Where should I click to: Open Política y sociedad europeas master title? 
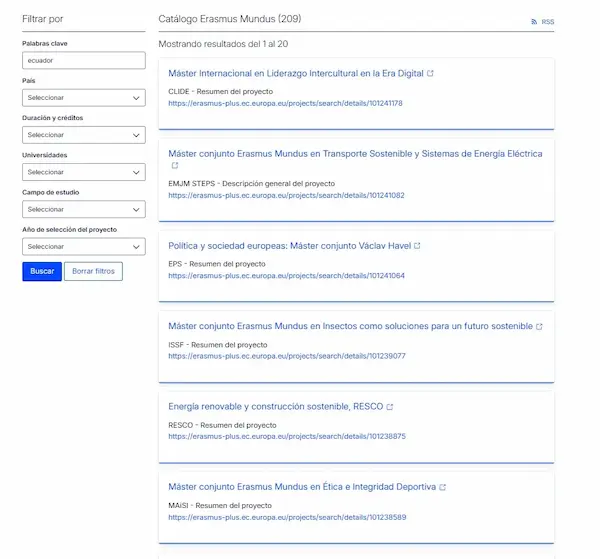289,246
